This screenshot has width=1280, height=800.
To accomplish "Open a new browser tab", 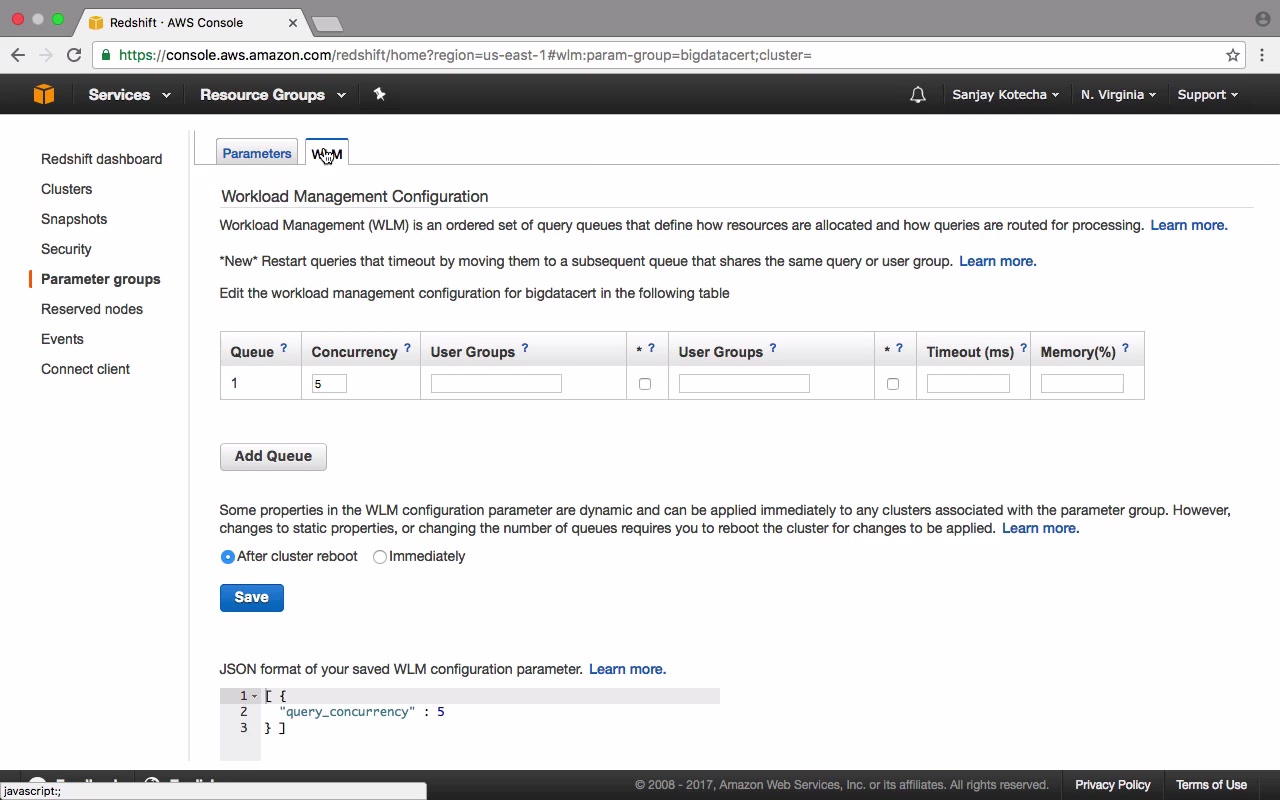I will 327,23.
